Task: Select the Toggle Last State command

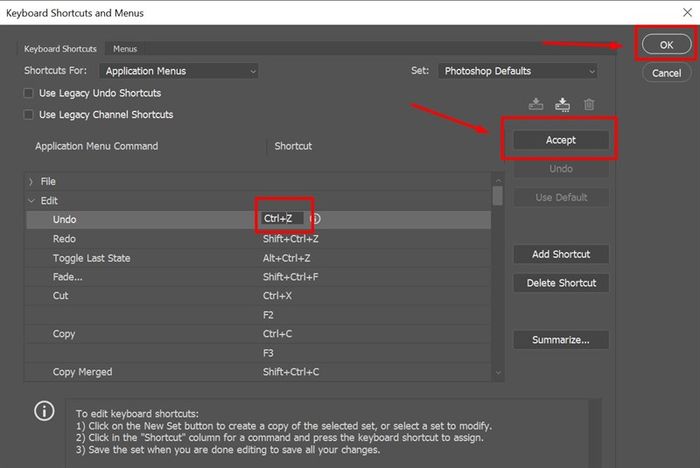Action: click(x=258, y=258)
